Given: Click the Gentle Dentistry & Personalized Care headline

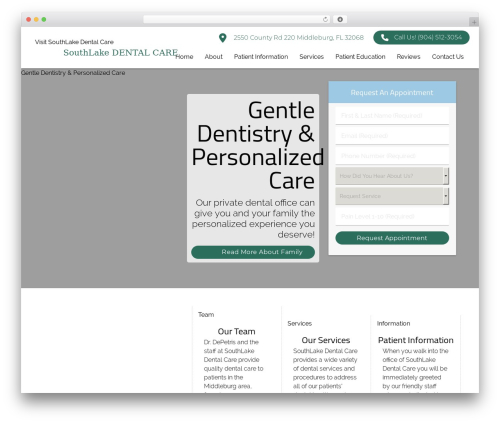Looking at the screenshot, I should (x=257, y=146).
